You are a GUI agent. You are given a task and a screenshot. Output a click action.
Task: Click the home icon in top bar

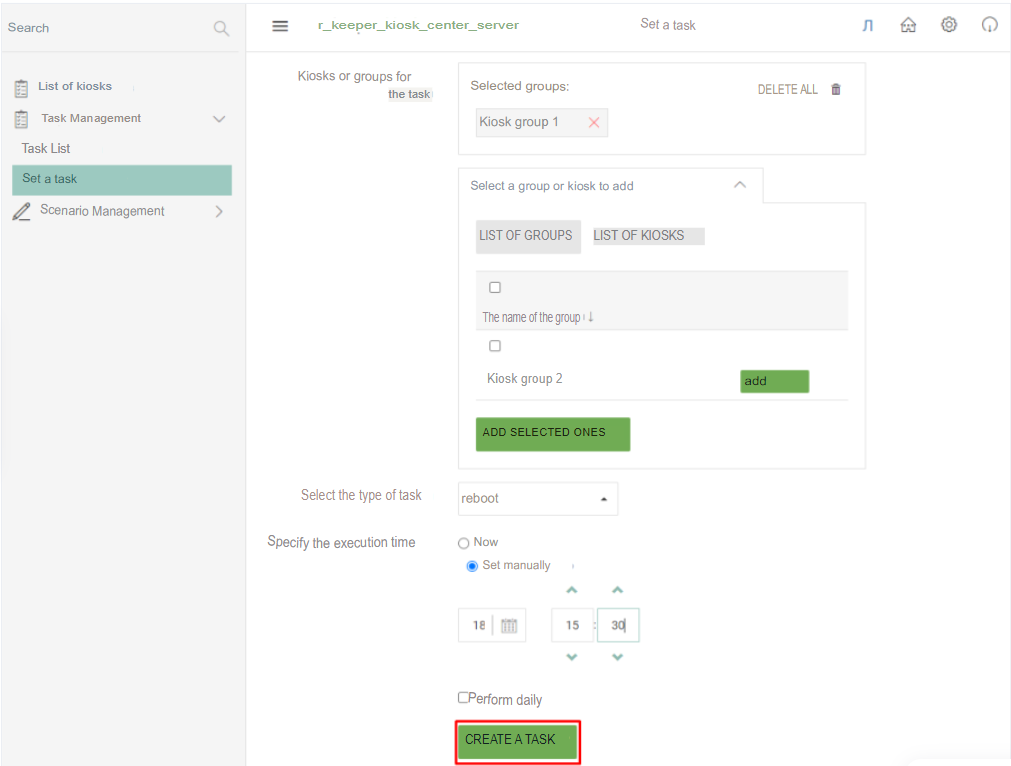coord(908,25)
